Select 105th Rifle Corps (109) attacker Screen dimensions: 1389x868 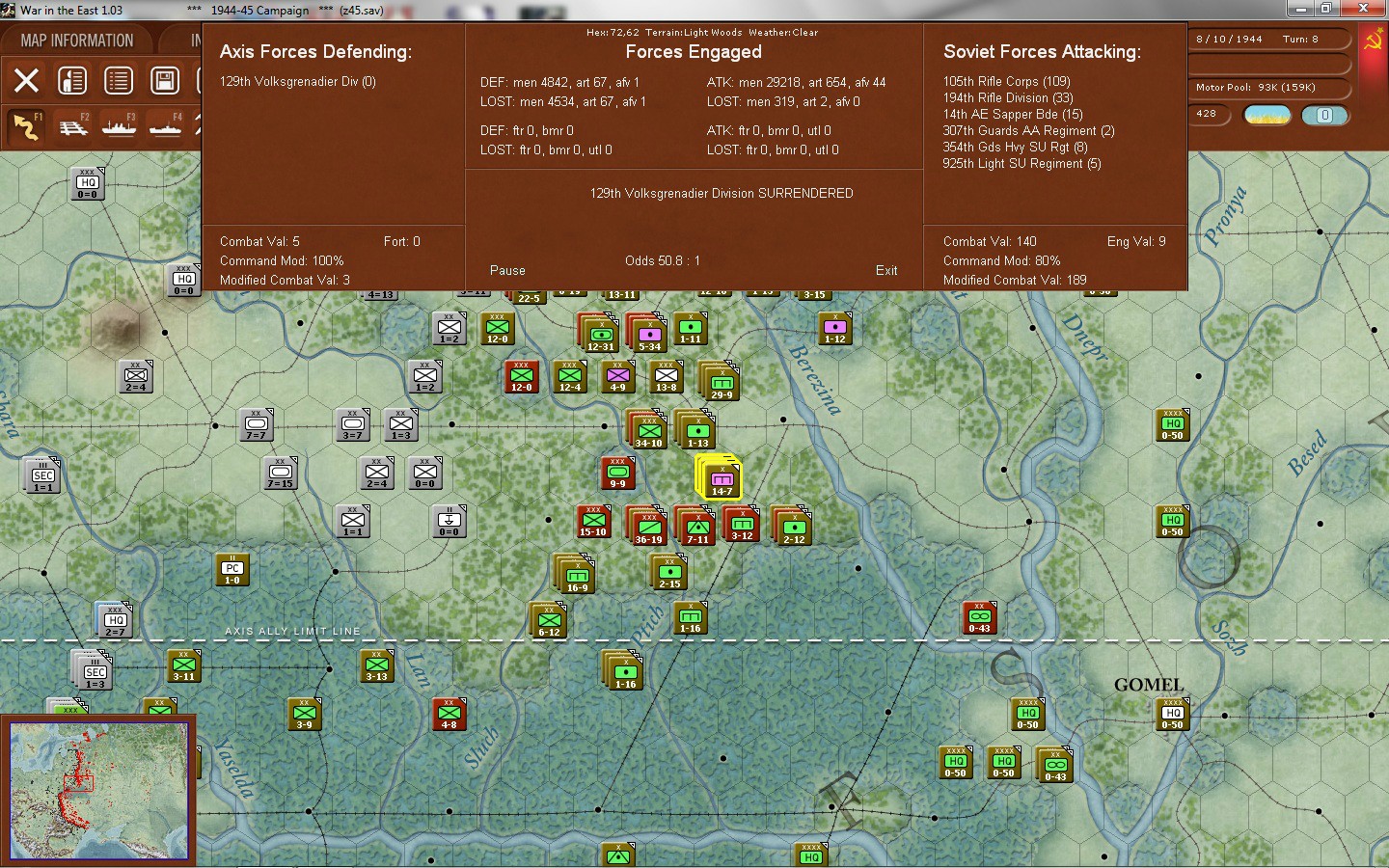[1007, 82]
